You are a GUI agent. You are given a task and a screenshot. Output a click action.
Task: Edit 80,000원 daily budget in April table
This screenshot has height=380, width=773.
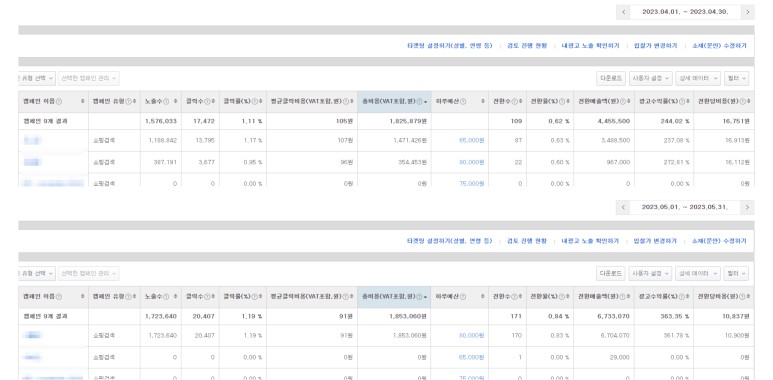pos(472,162)
